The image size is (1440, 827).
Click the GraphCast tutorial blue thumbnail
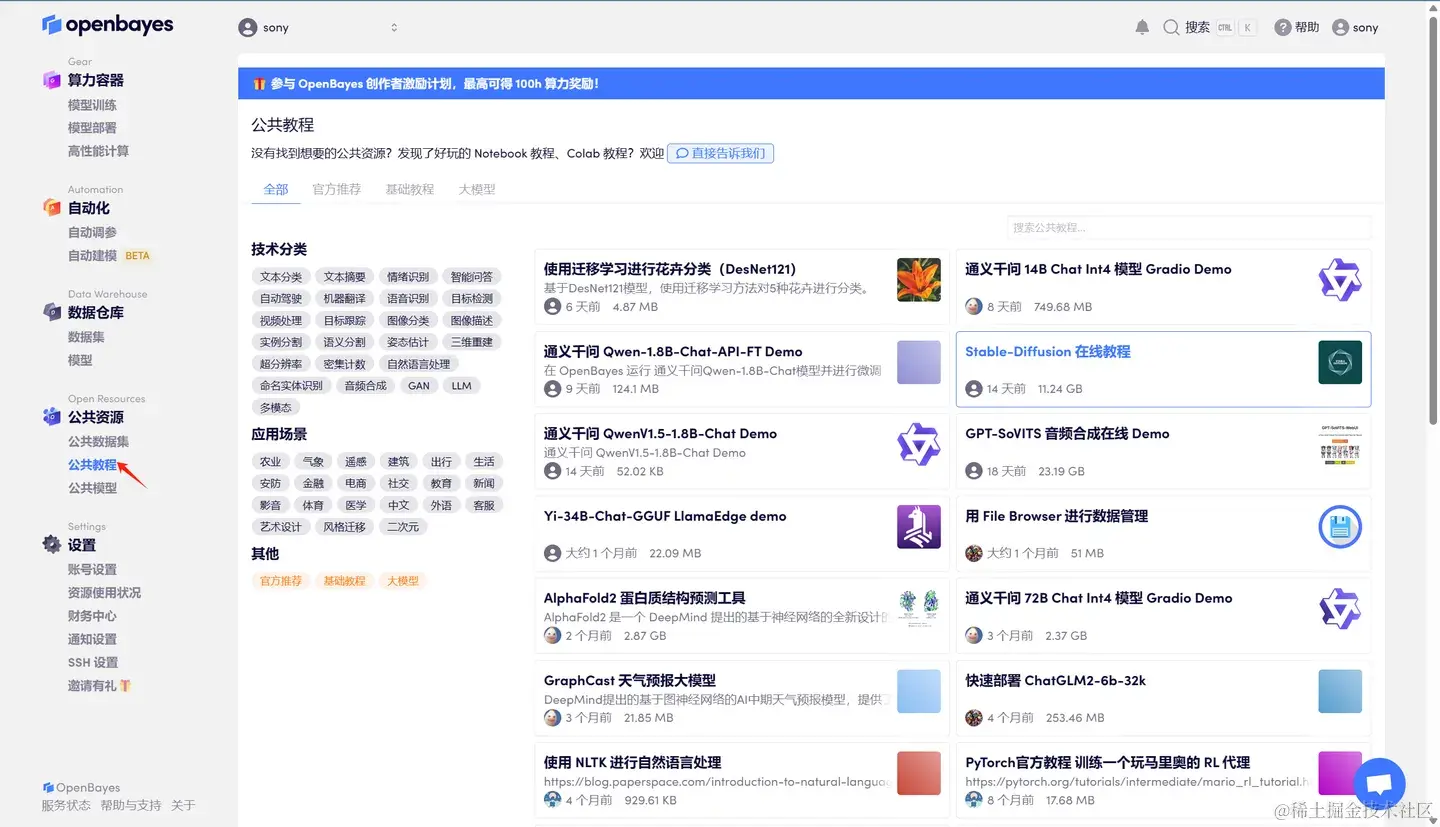point(919,691)
